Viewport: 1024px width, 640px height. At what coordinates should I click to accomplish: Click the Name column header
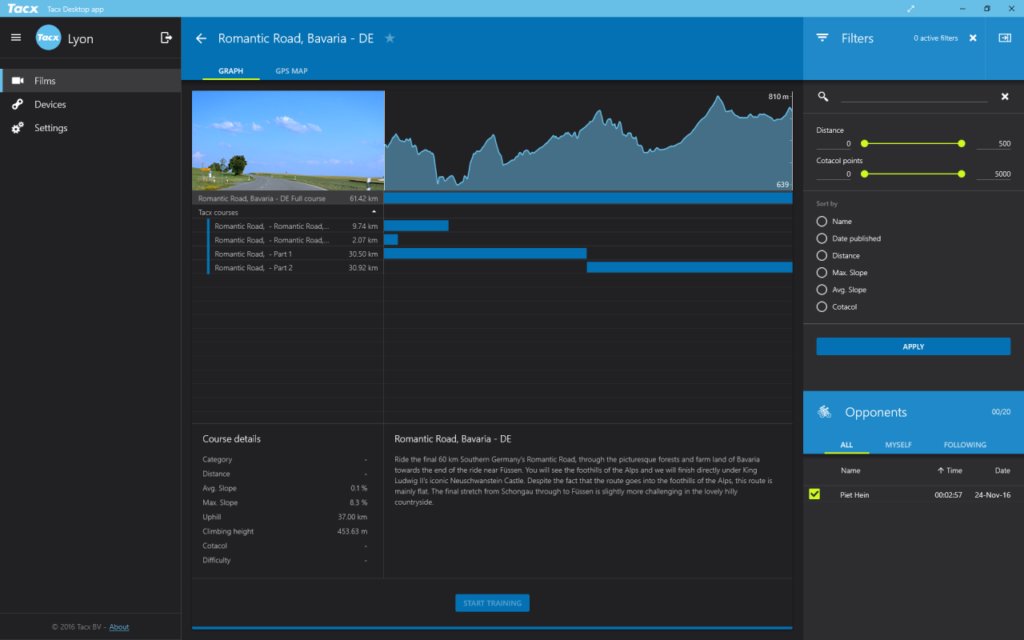click(850, 470)
